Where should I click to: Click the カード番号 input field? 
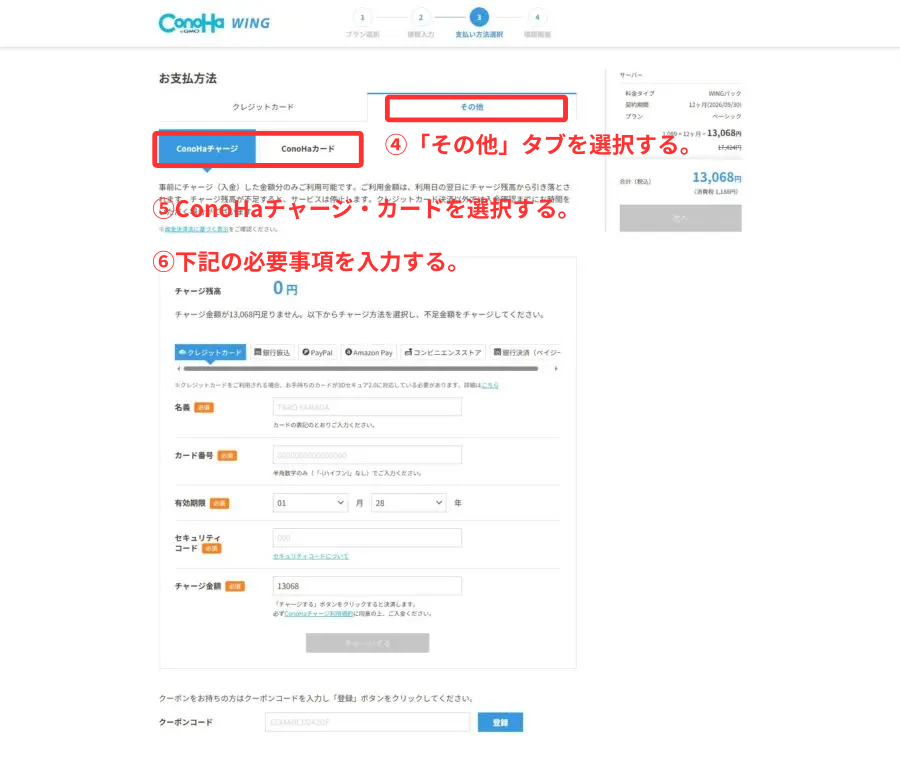tap(367, 455)
